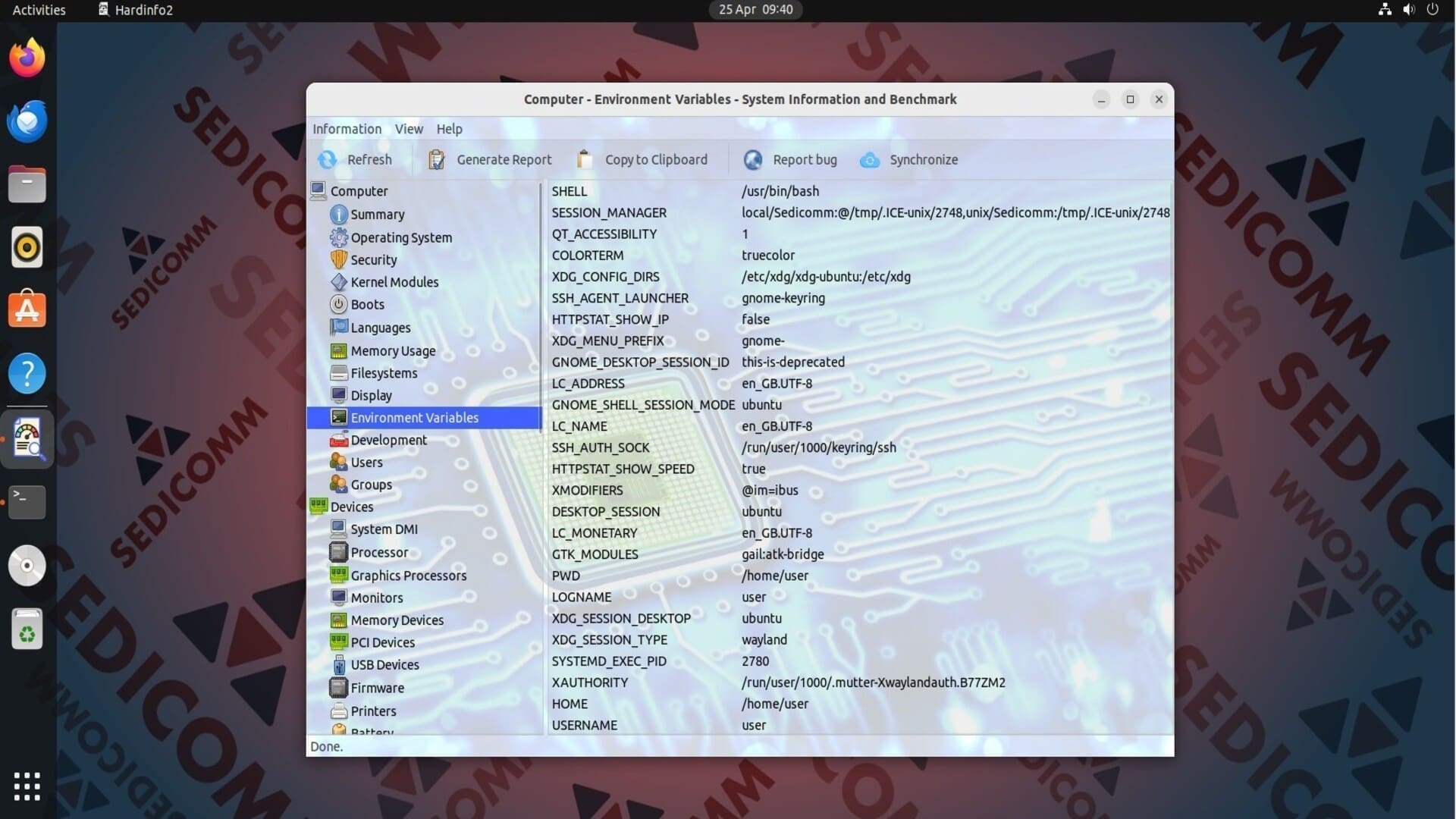The image size is (1456, 819).
Task: Select the Processor chip icon in sidebar
Action: 338,552
